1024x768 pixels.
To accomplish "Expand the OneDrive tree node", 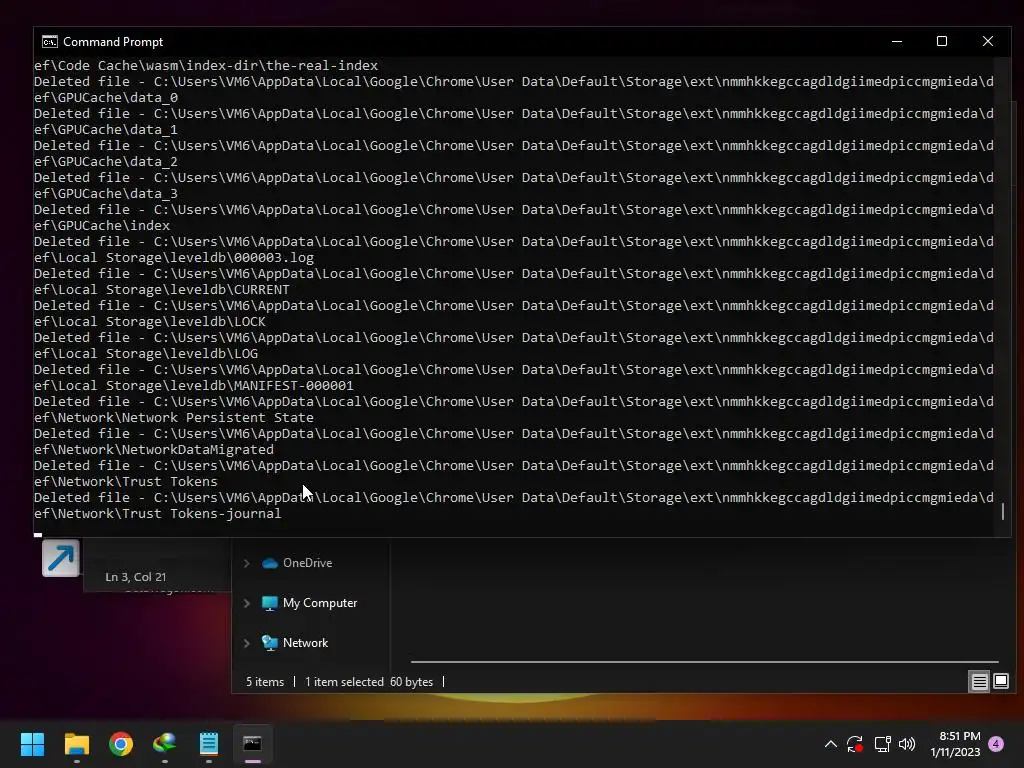I will pos(247,563).
